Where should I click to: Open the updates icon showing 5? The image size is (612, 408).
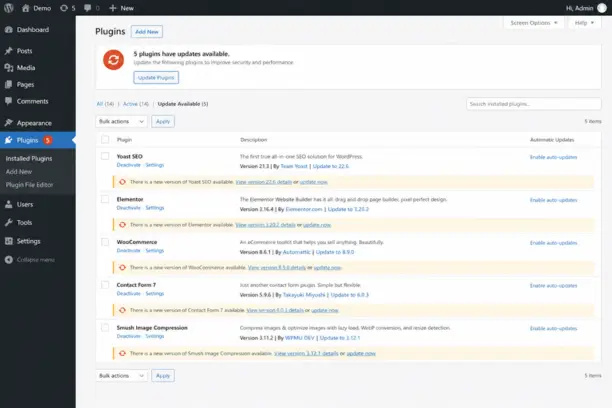click(64, 8)
